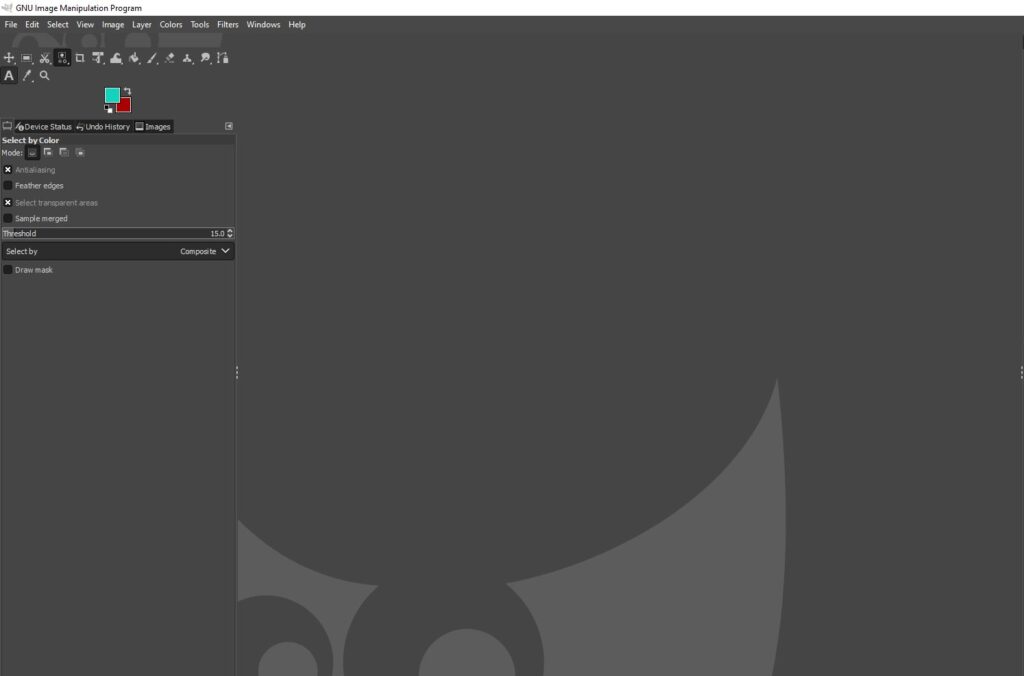
Task: Set selection mode to Add
Action: (x=47, y=152)
